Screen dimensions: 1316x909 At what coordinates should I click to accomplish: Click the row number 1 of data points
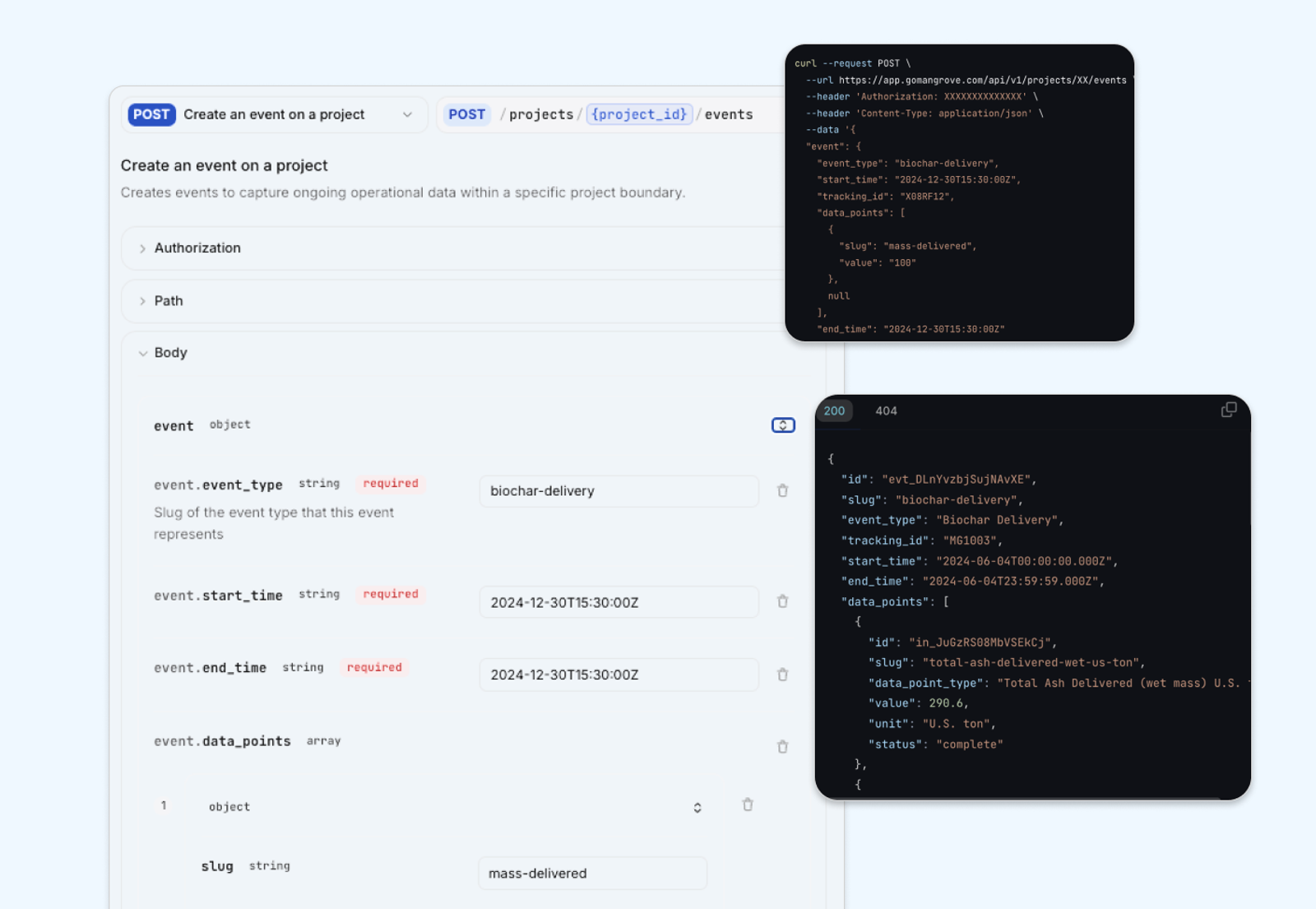tap(164, 805)
